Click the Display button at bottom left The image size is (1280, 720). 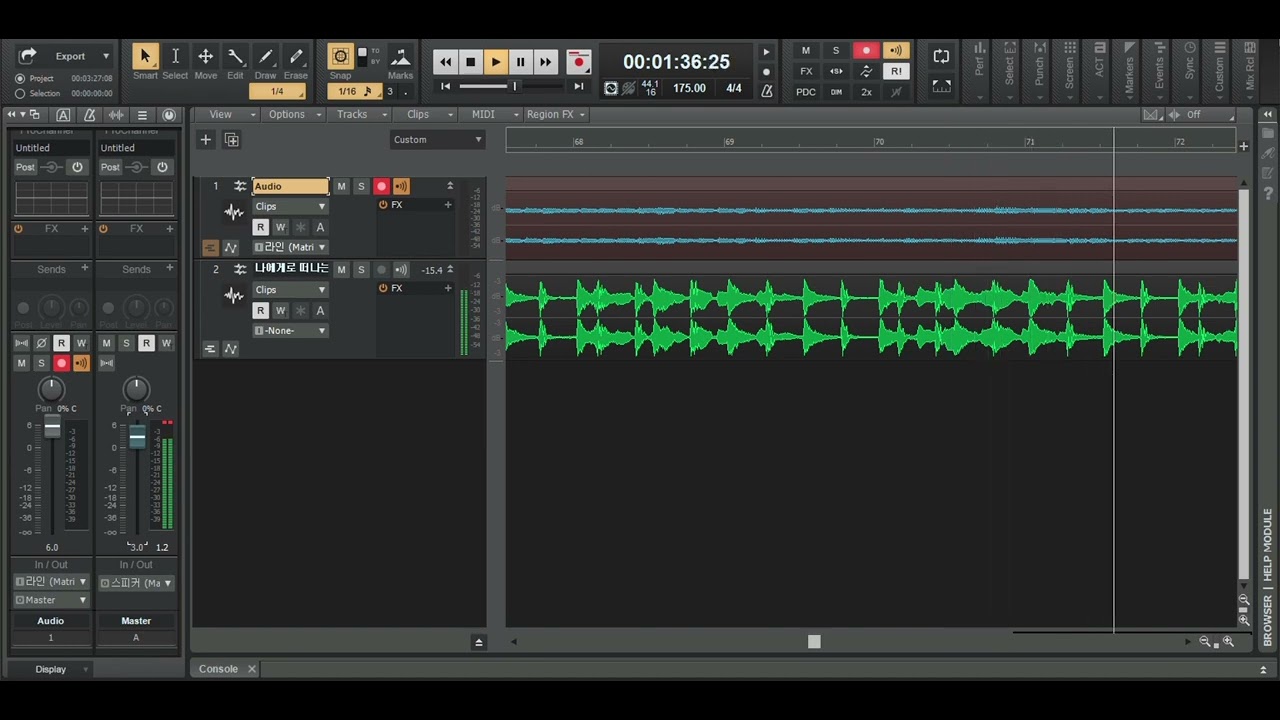50,669
